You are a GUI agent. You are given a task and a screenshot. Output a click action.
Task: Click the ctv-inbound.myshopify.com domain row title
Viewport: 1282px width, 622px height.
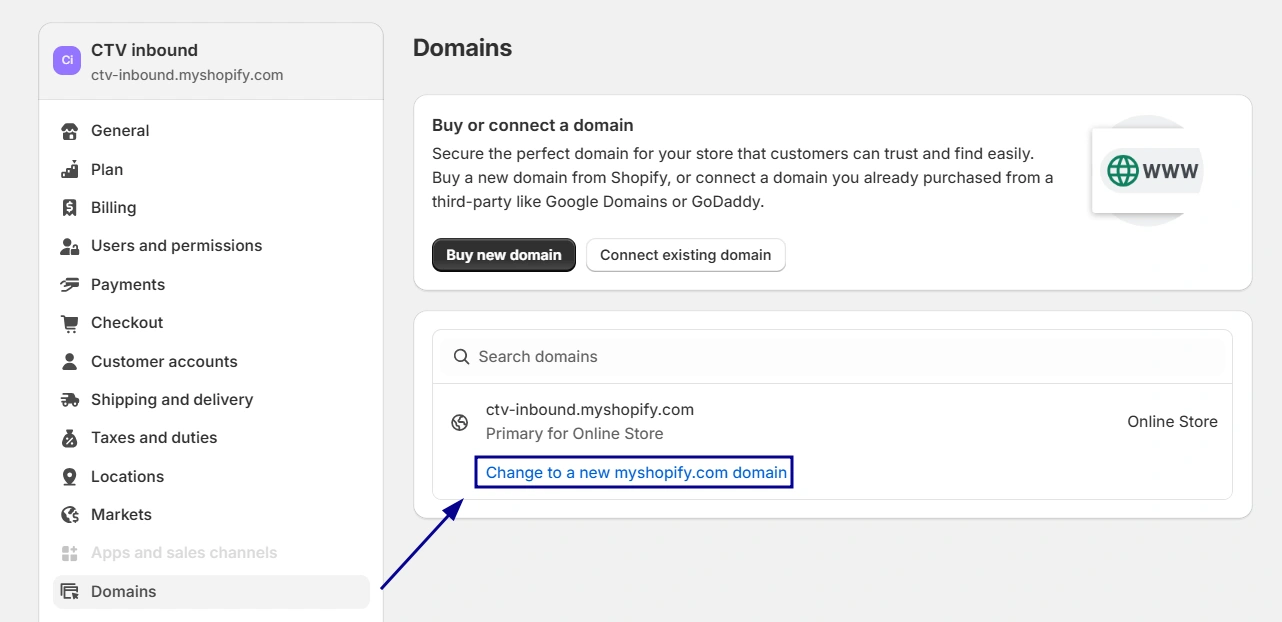[590, 410]
